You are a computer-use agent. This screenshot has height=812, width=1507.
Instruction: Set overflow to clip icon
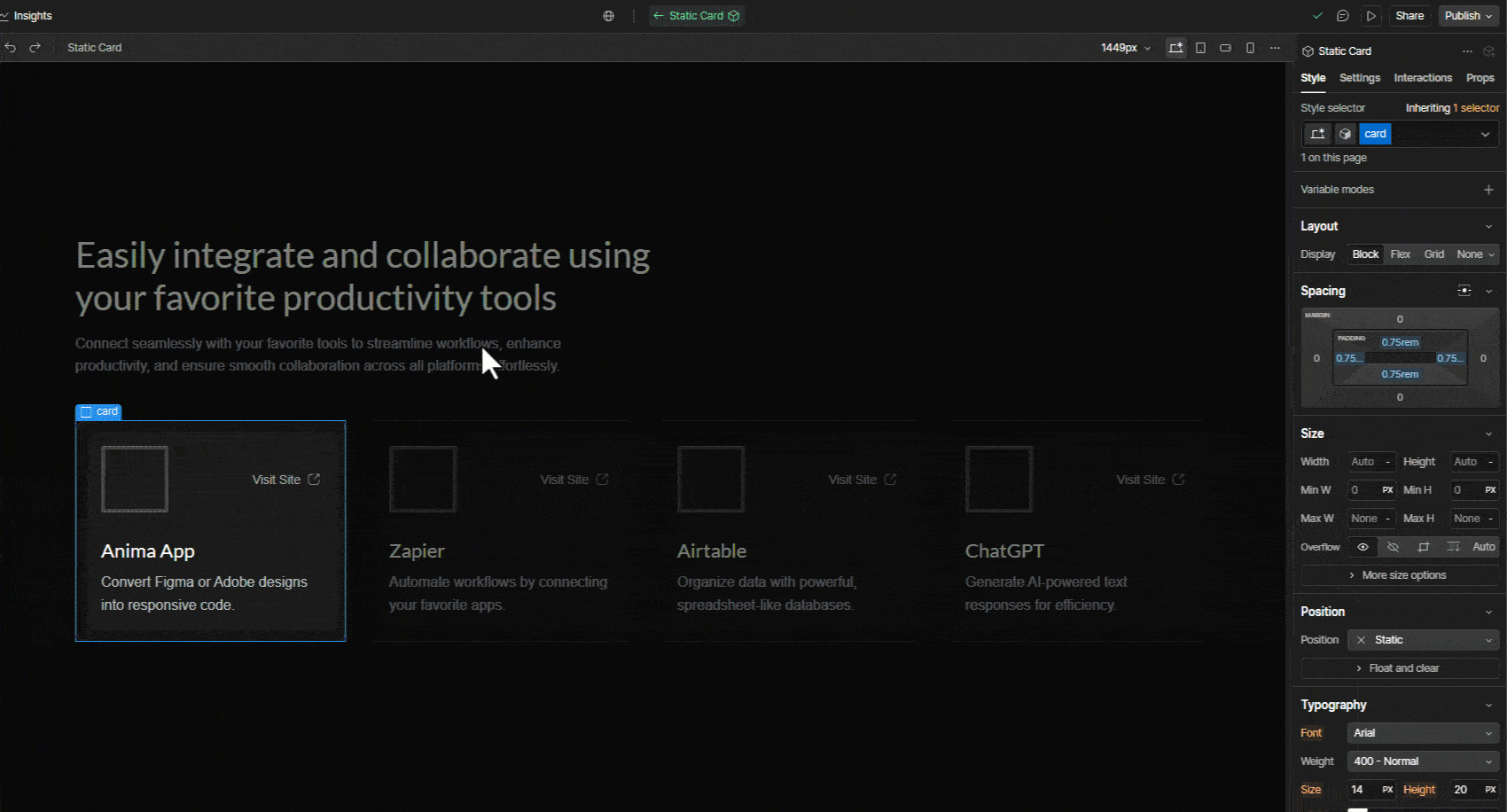click(x=1423, y=547)
